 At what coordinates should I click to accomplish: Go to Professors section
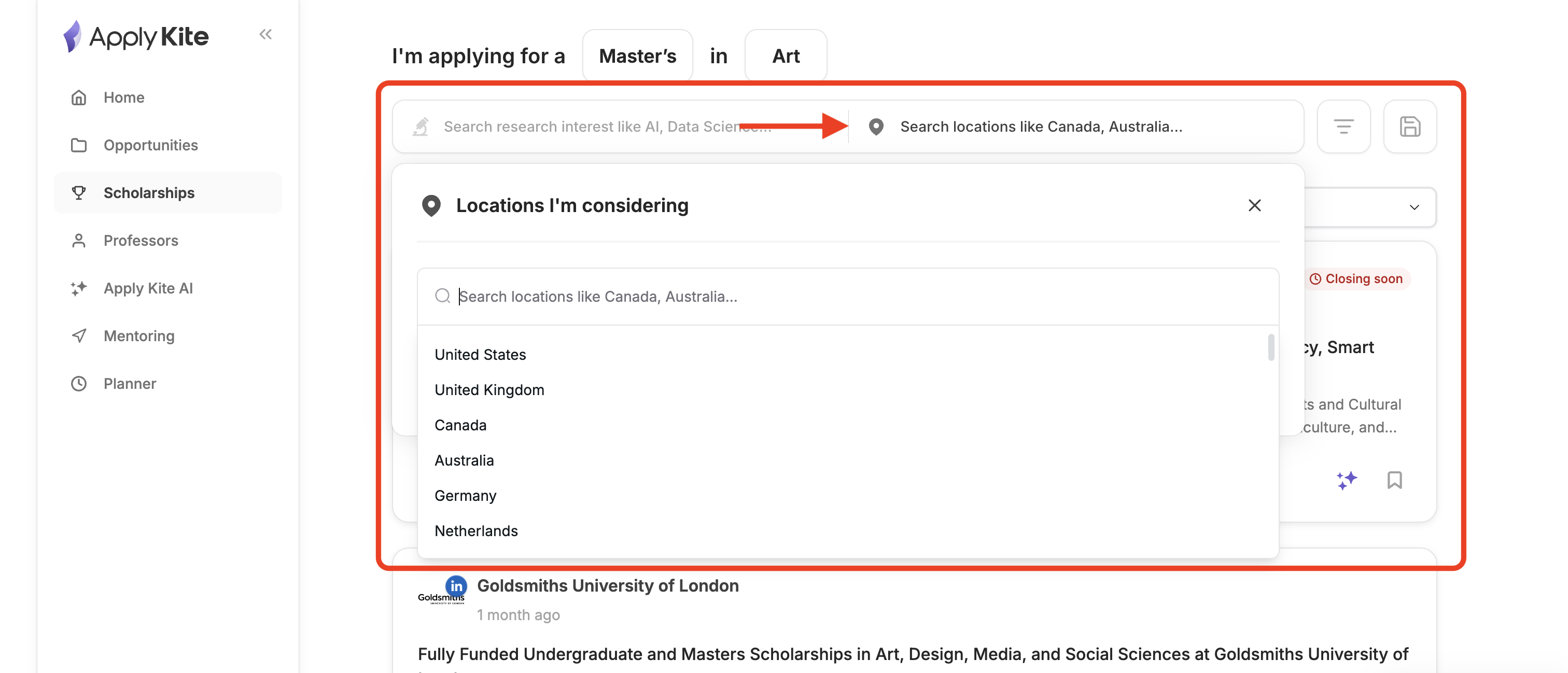(x=141, y=241)
